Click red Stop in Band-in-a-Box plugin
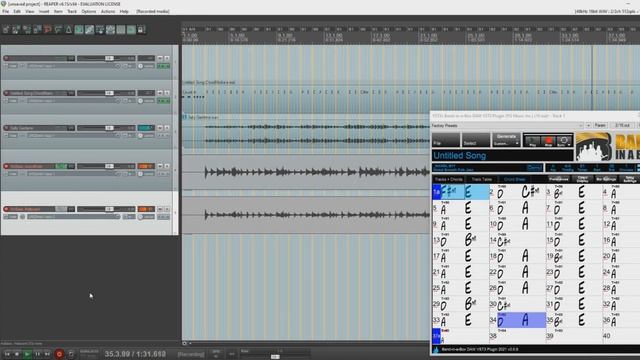The height and width of the screenshot is (360, 640). point(548,141)
